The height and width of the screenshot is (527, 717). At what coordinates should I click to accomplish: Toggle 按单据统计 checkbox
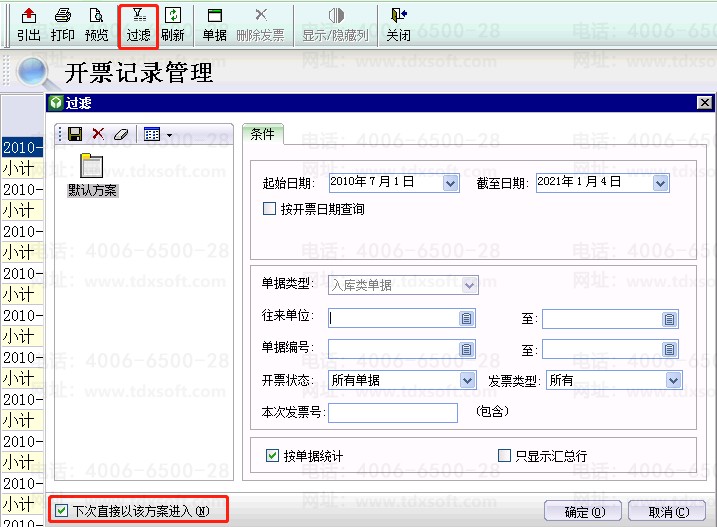pos(272,455)
